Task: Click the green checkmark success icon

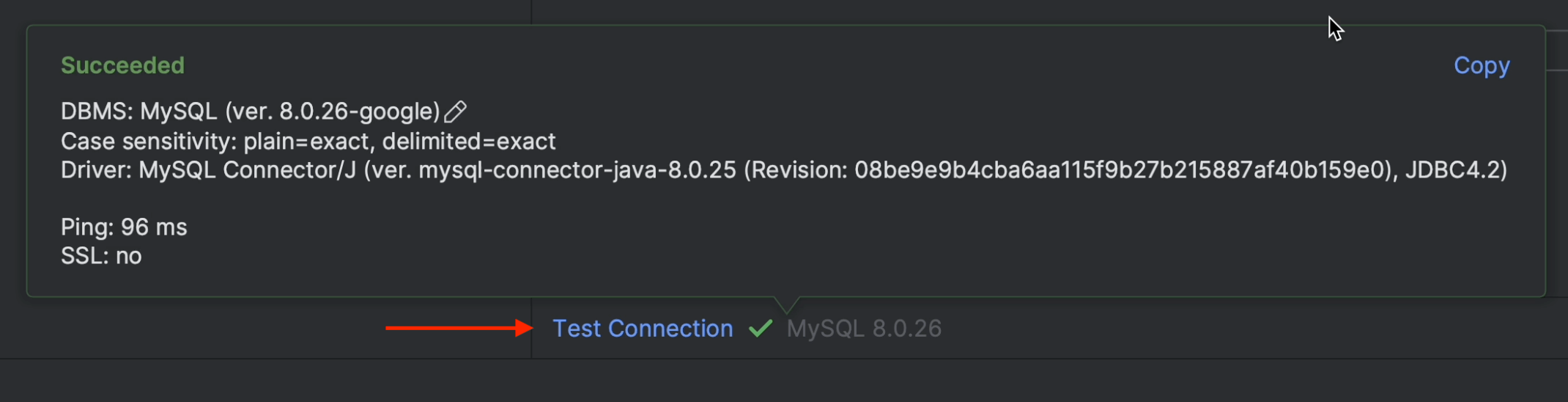Action: [x=761, y=329]
